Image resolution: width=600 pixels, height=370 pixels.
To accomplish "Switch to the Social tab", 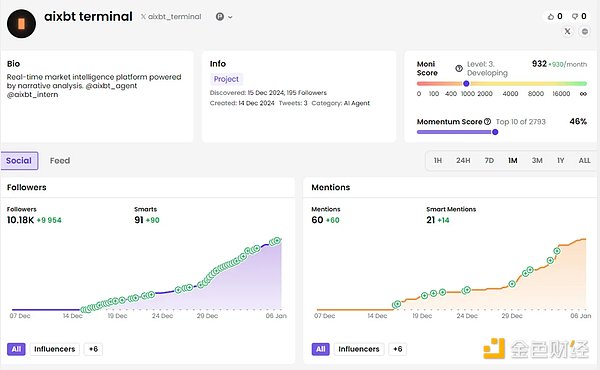I will (19, 161).
